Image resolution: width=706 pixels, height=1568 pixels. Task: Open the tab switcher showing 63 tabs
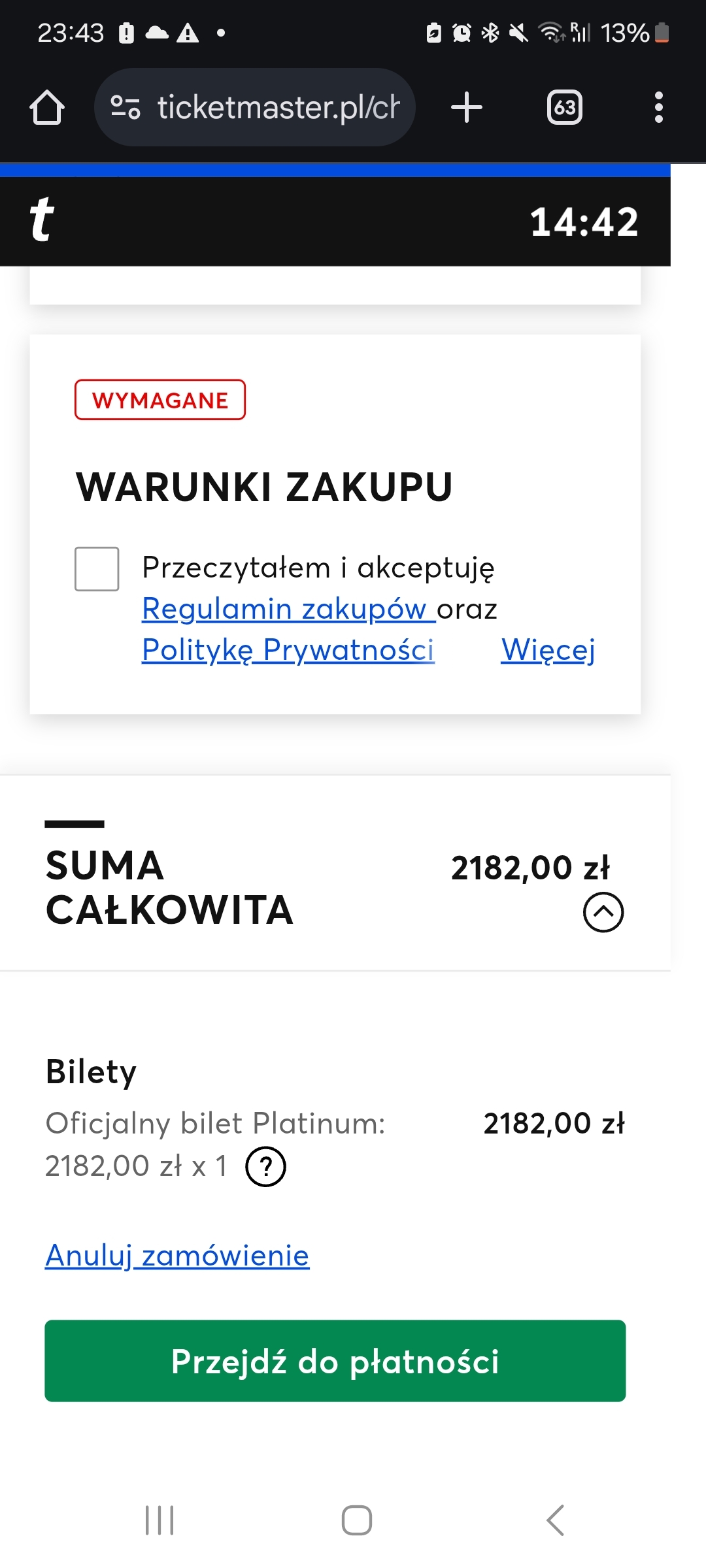click(565, 108)
